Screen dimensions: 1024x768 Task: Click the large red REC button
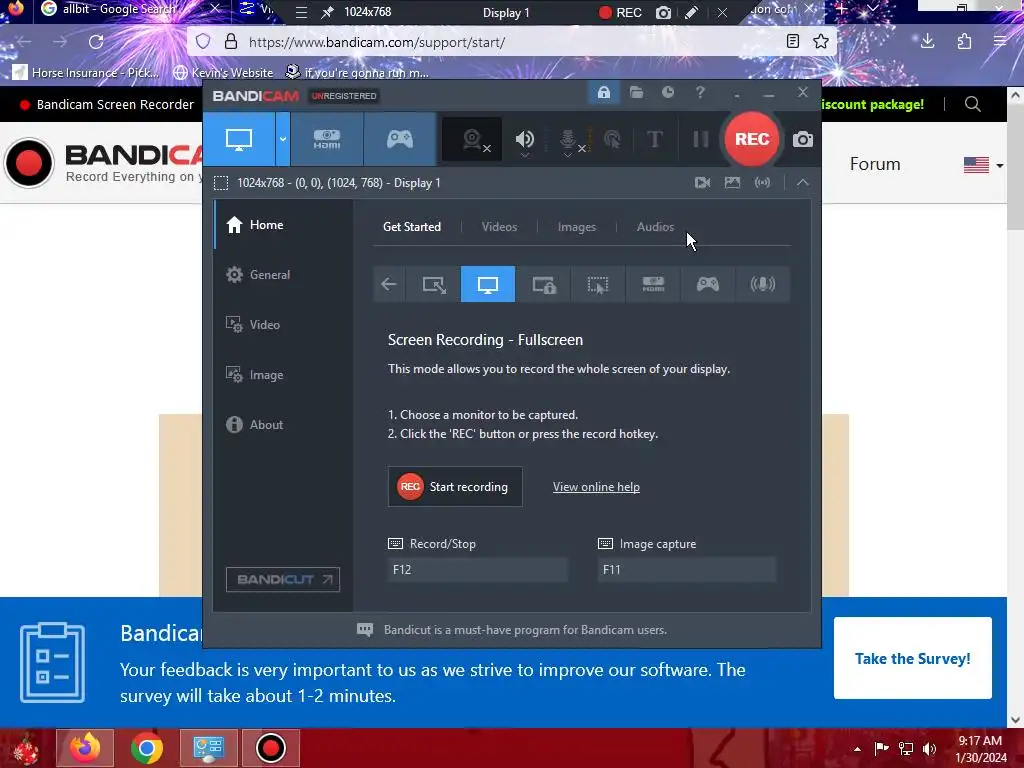tap(752, 139)
